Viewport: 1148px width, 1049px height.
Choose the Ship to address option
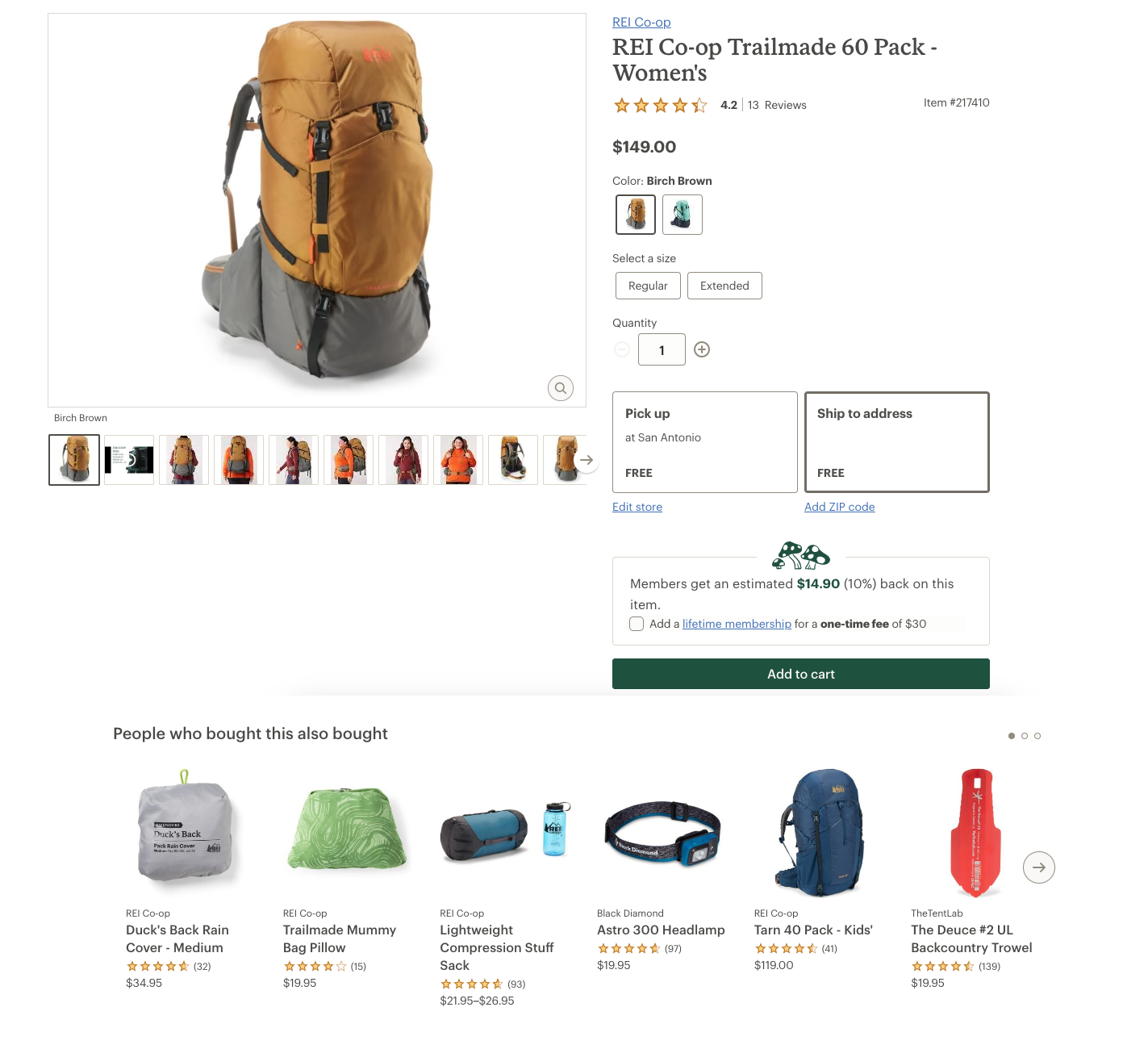(897, 442)
